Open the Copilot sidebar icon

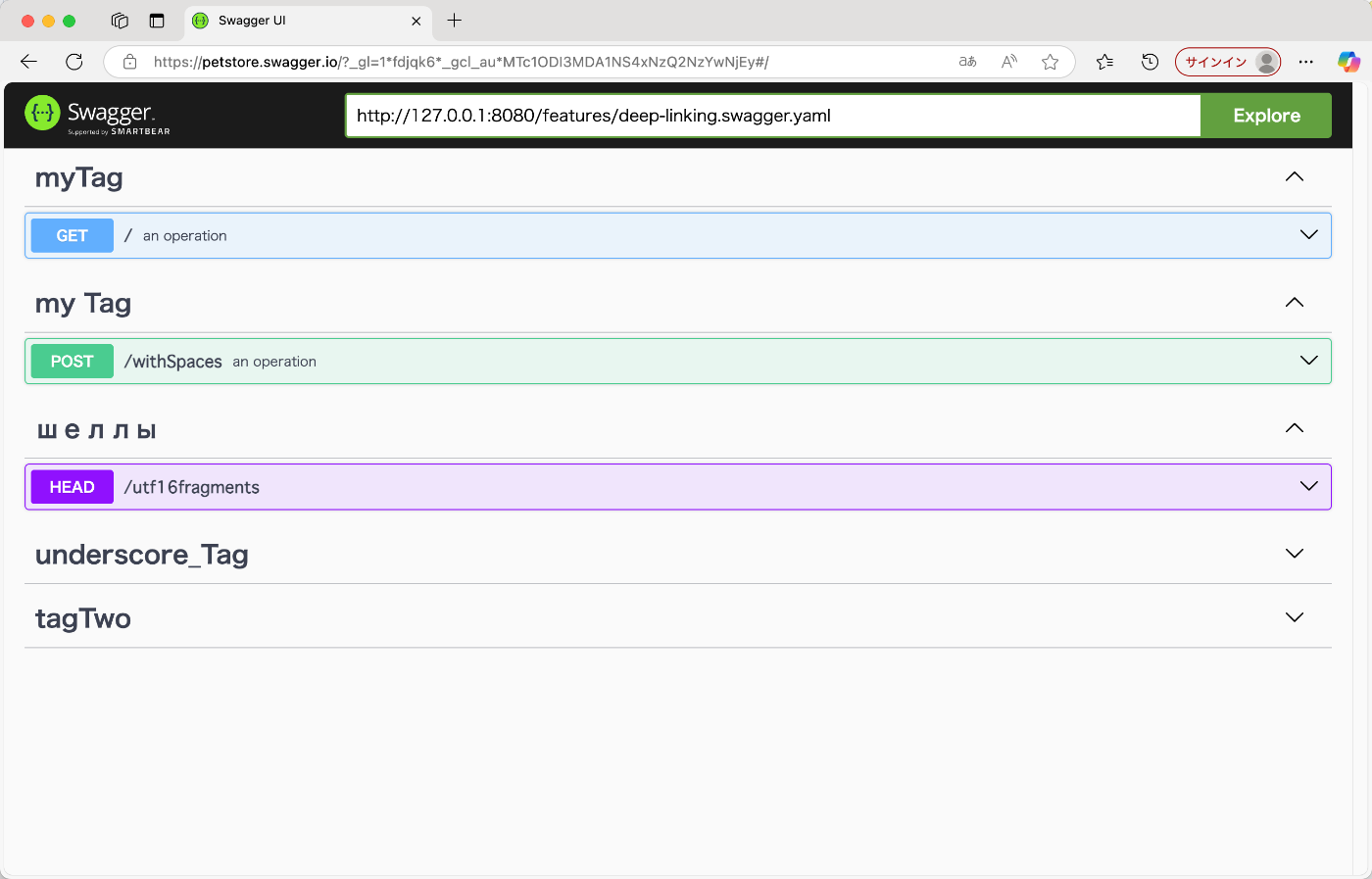(1349, 62)
